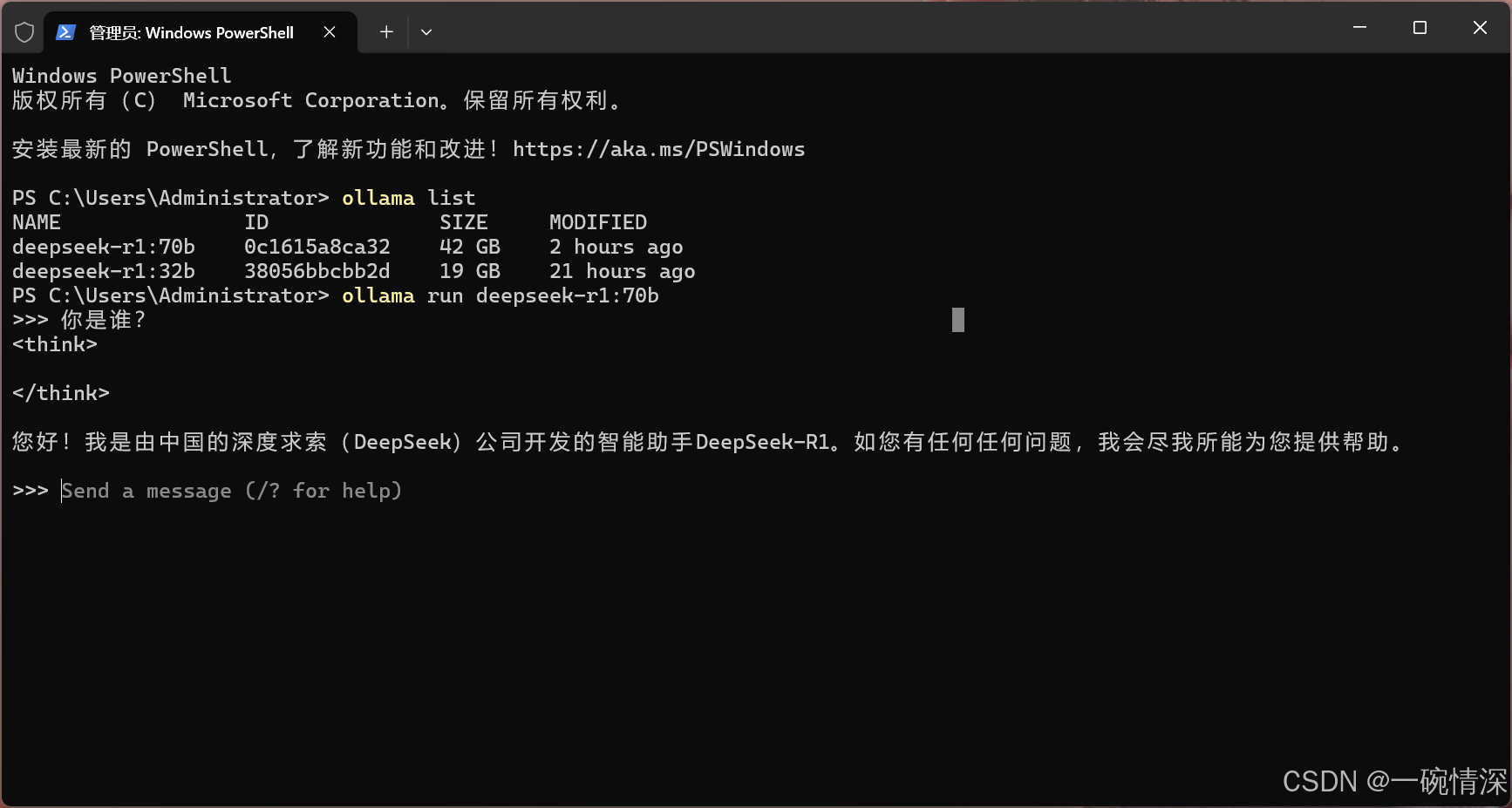Click the MODIFIED column header

pyautogui.click(x=598, y=222)
